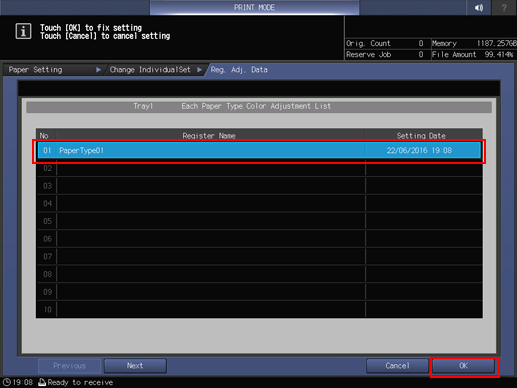This screenshot has width=517, height=388.
Task: Go to the Next list page
Action: (135, 366)
